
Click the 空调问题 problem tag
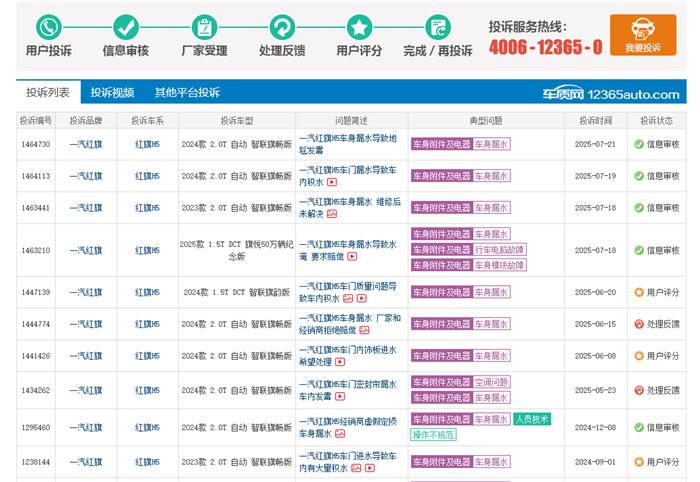coord(491,382)
